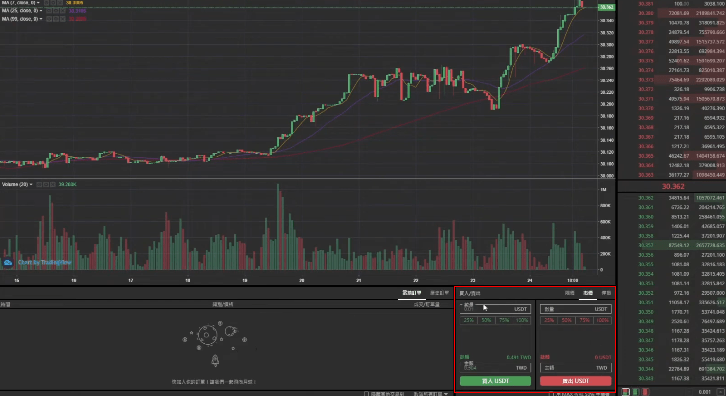Click the TradingView cloud logo icon
The image size is (726, 396).
point(8,263)
